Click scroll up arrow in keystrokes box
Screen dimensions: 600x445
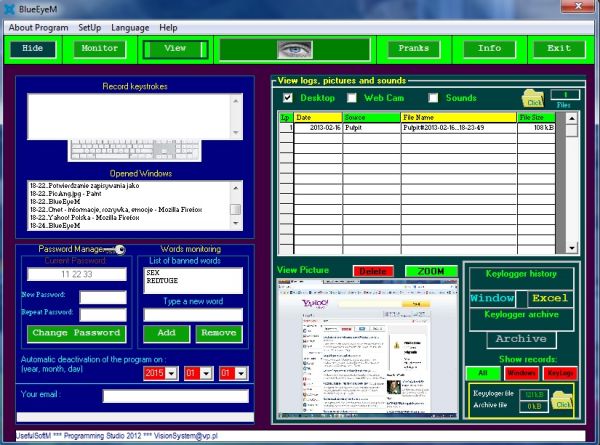tap(236, 101)
